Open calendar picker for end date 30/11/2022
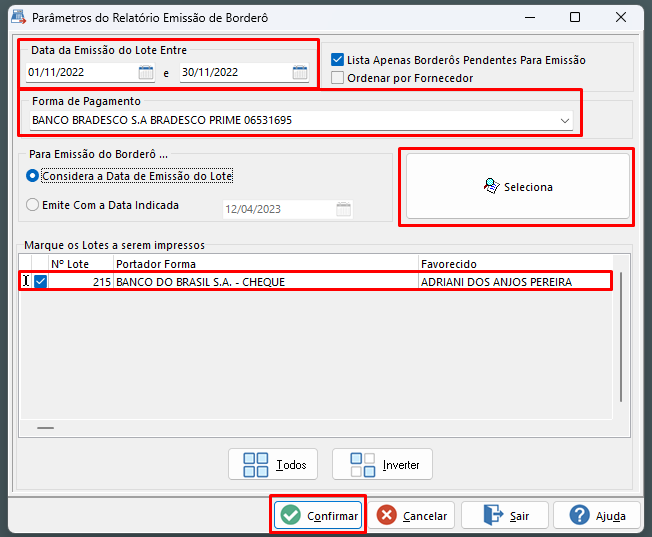The height and width of the screenshot is (537, 652). pyautogui.click(x=300, y=72)
